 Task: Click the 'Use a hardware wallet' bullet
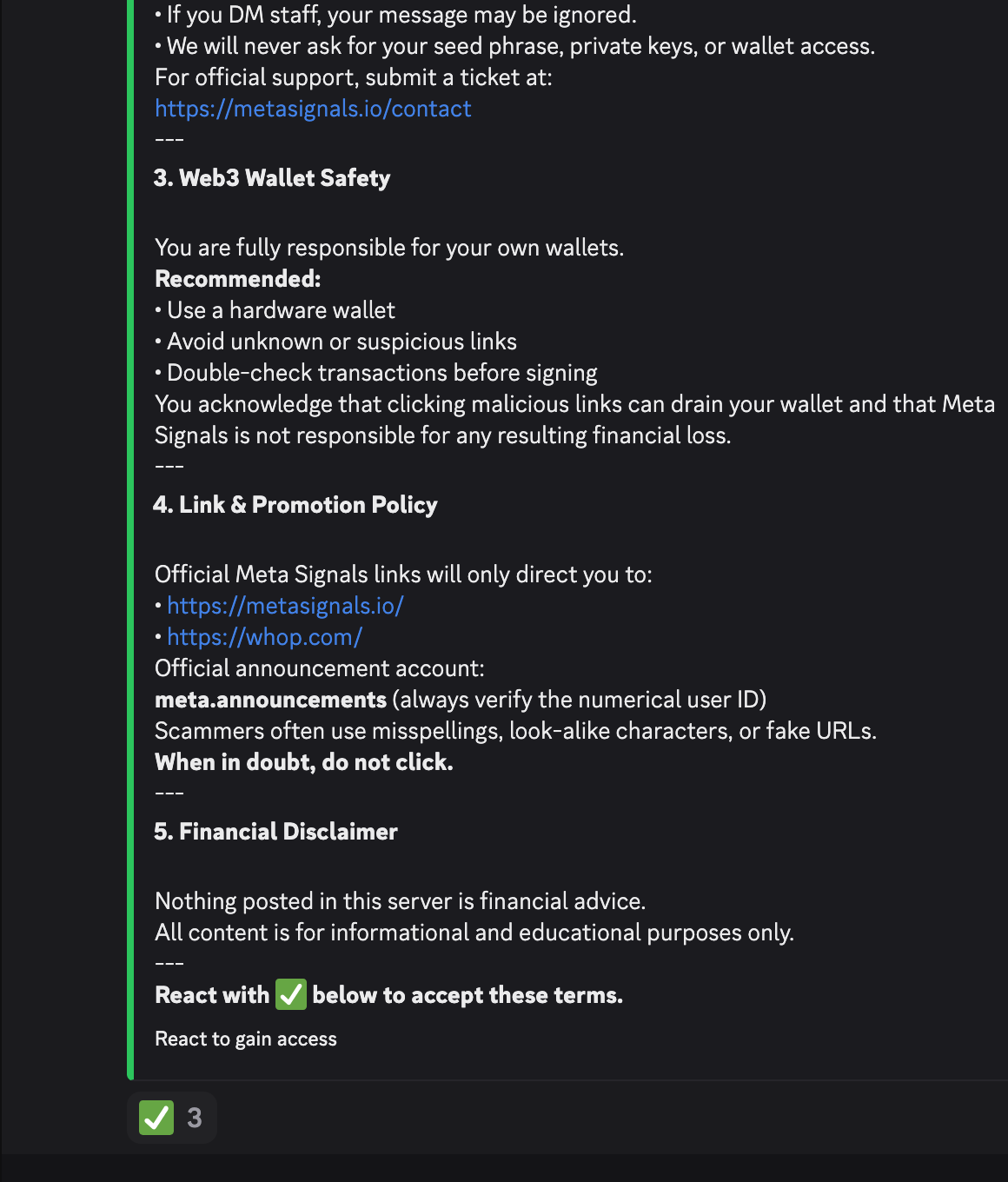pos(281,310)
